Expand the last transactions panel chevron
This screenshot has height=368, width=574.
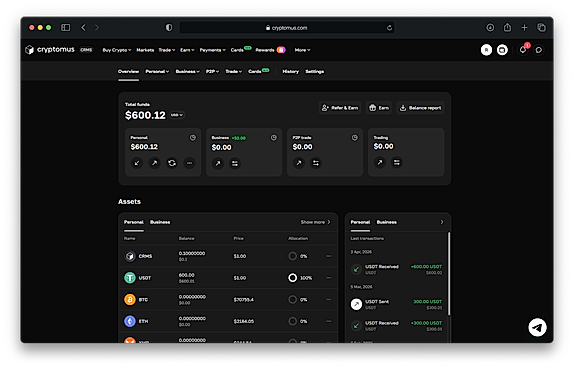(x=442, y=222)
